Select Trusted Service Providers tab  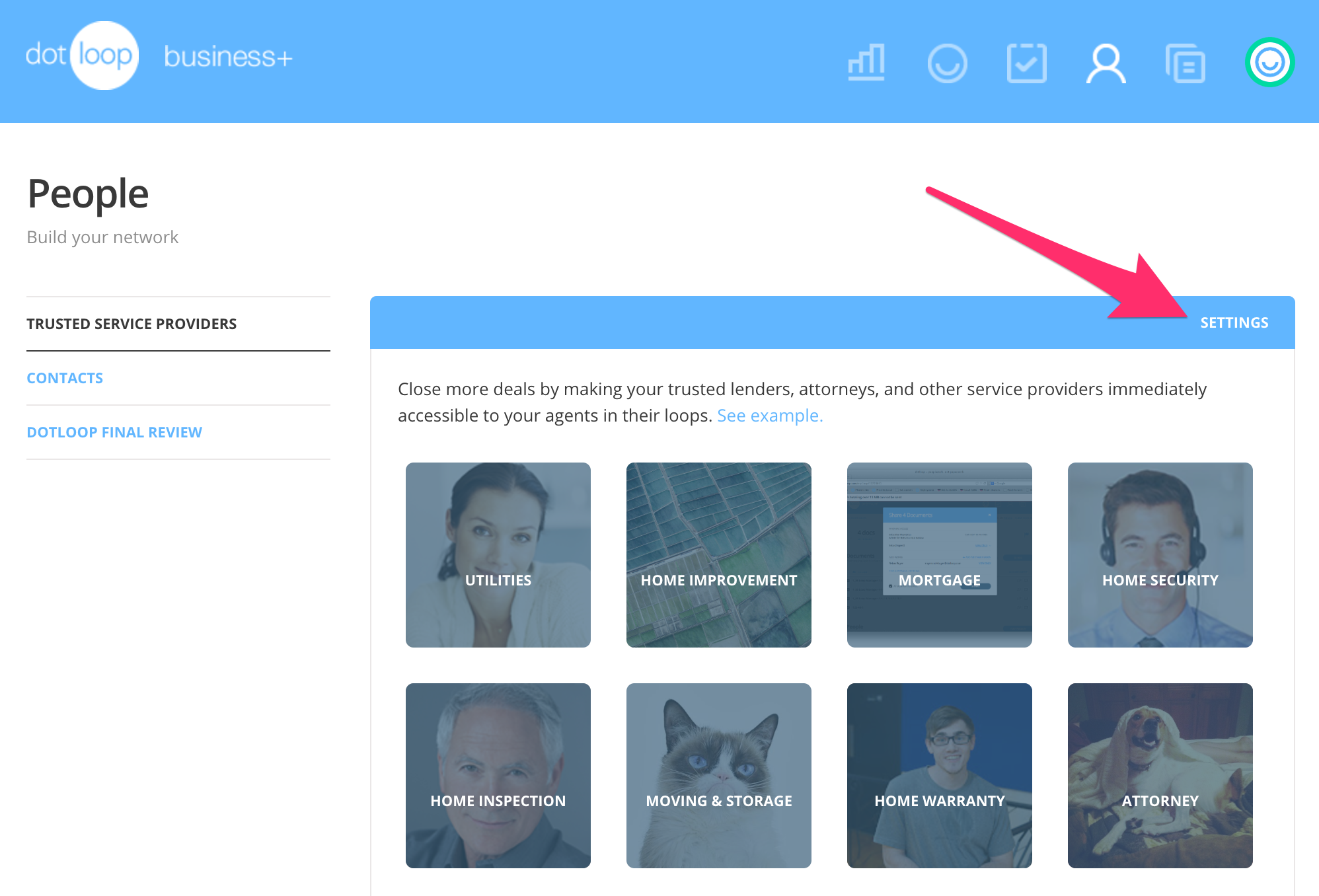coord(132,324)
